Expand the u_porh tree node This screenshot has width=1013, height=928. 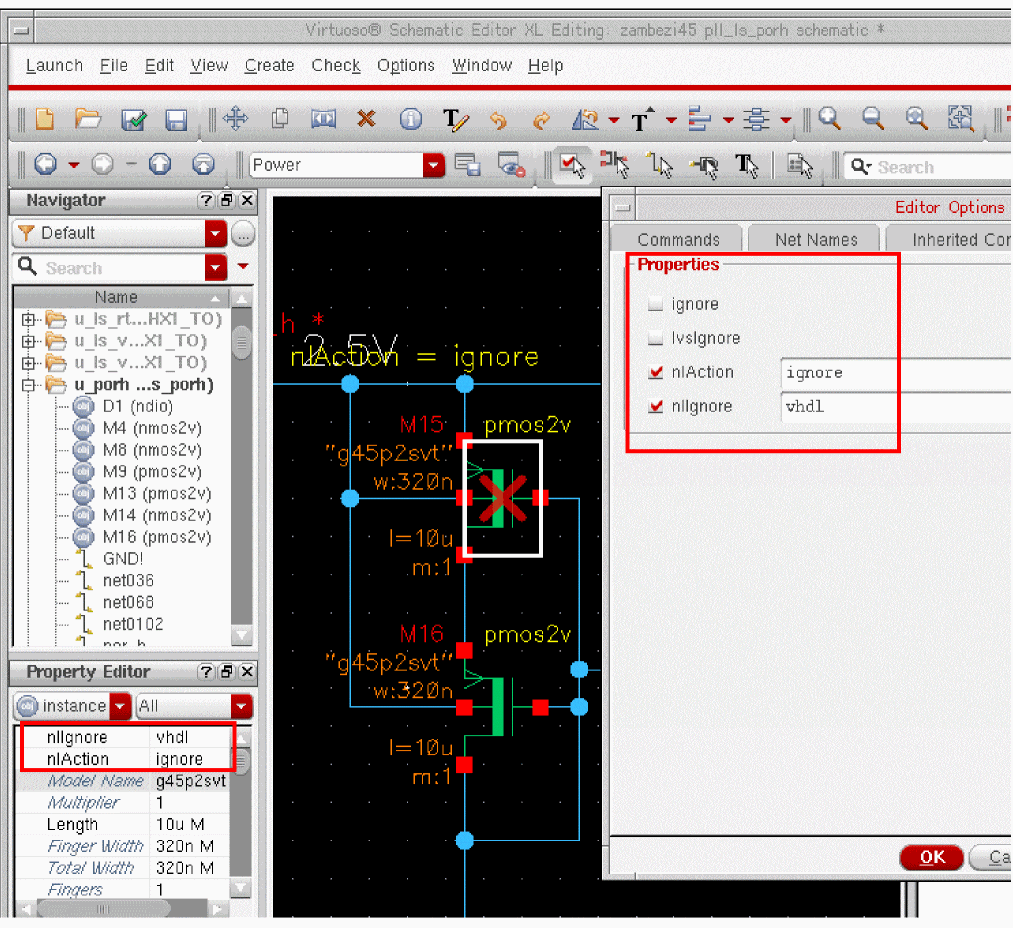click(29, 385)
